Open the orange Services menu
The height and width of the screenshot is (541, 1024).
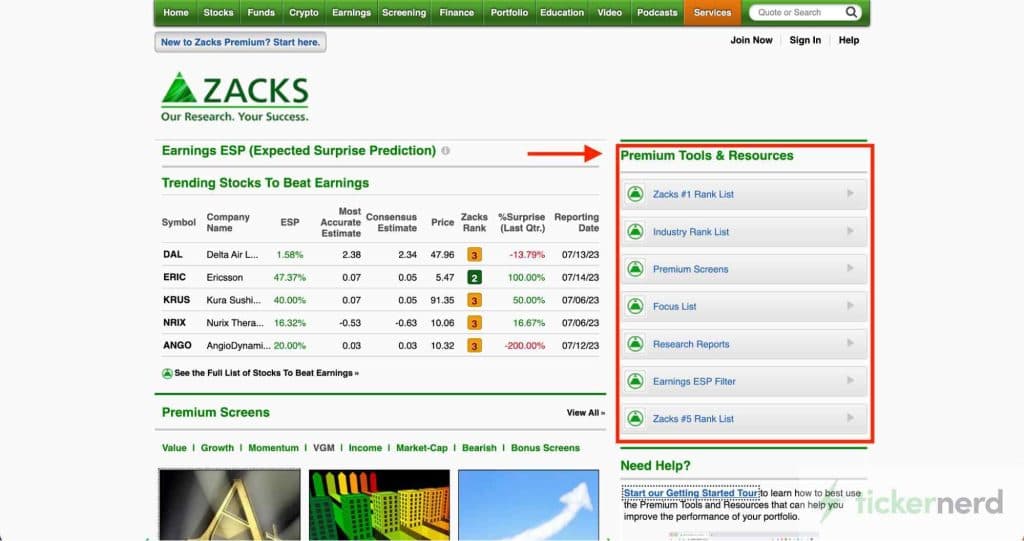point(712,12)
